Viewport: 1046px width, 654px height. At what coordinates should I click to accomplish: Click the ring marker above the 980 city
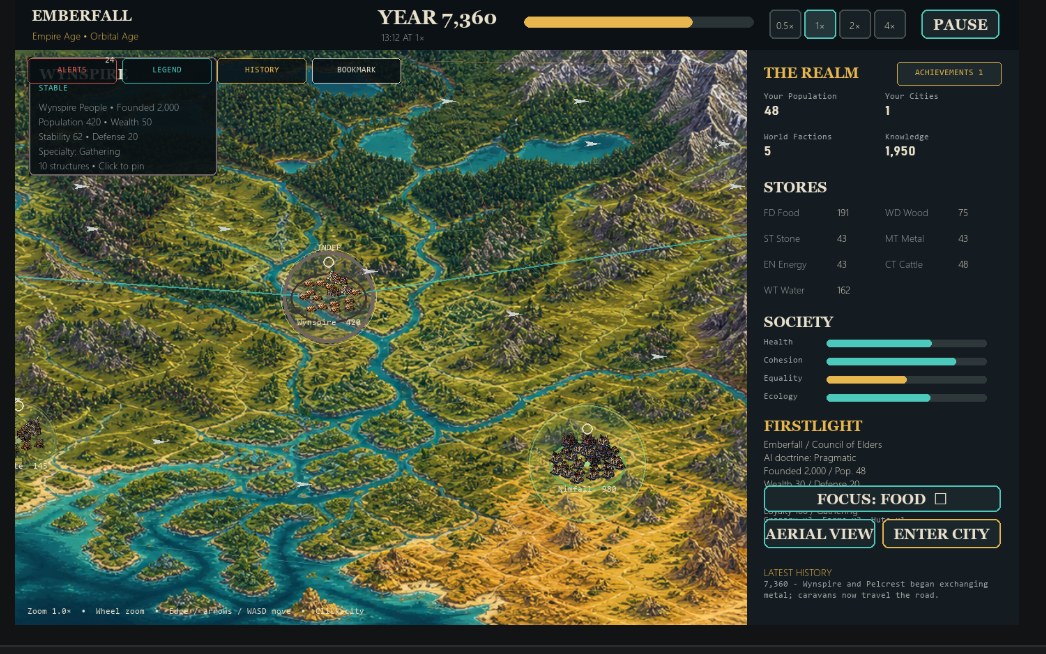click(586, 429)
